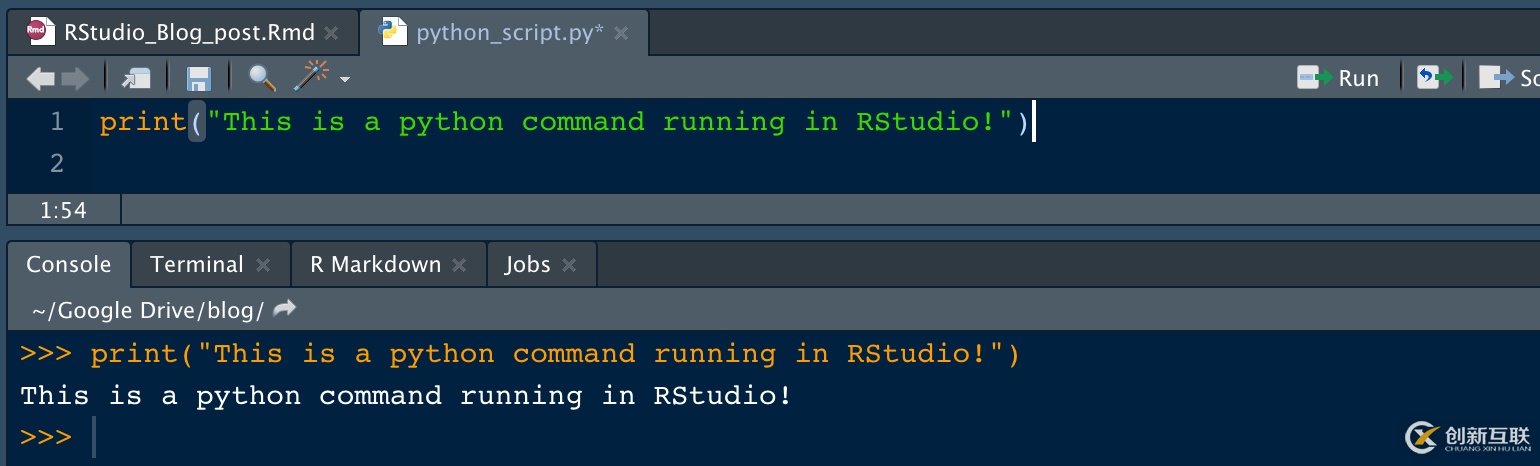The width and height of the screenshot is (1540, 466).
Task: Switch to the R Markdown pane tab
Action: (x=375, y=264)
